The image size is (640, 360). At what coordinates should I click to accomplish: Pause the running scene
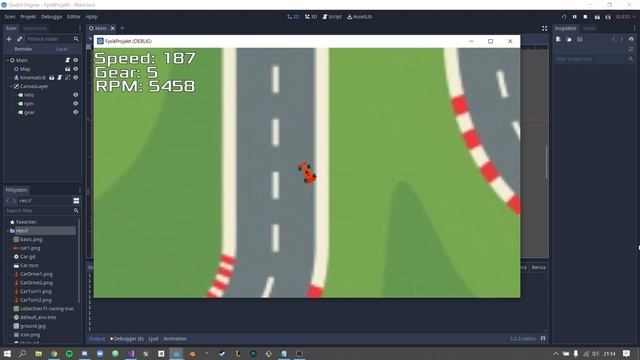(x=575, y=17)
